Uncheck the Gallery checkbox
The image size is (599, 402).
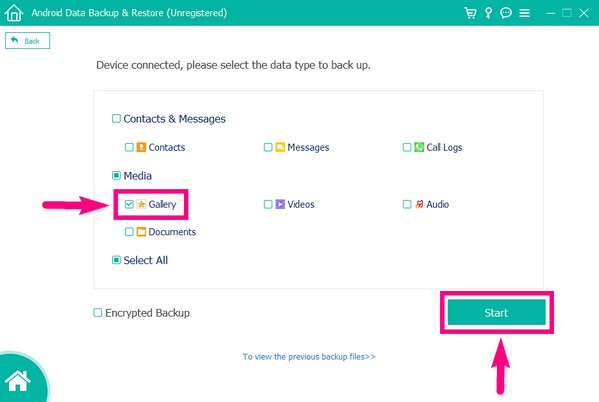(129, 204)
